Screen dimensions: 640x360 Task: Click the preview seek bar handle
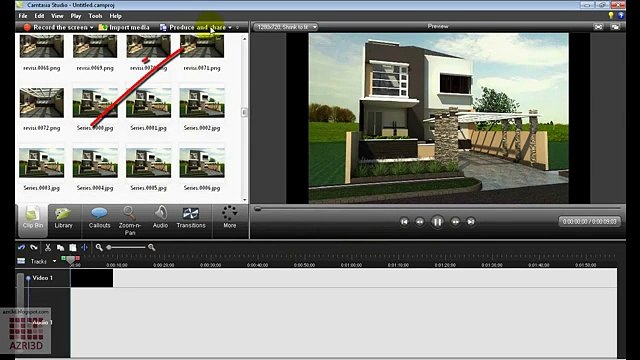[258, 209]
